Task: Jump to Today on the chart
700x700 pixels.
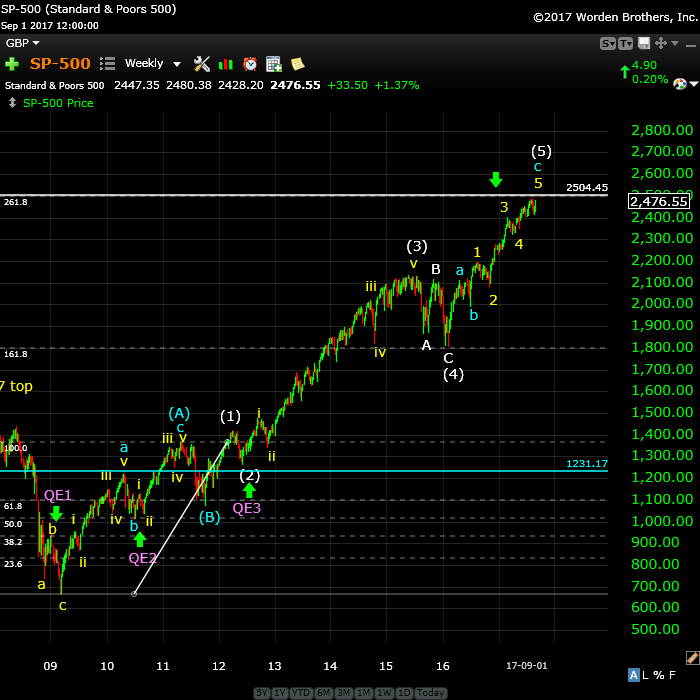Action: [430, 692]
